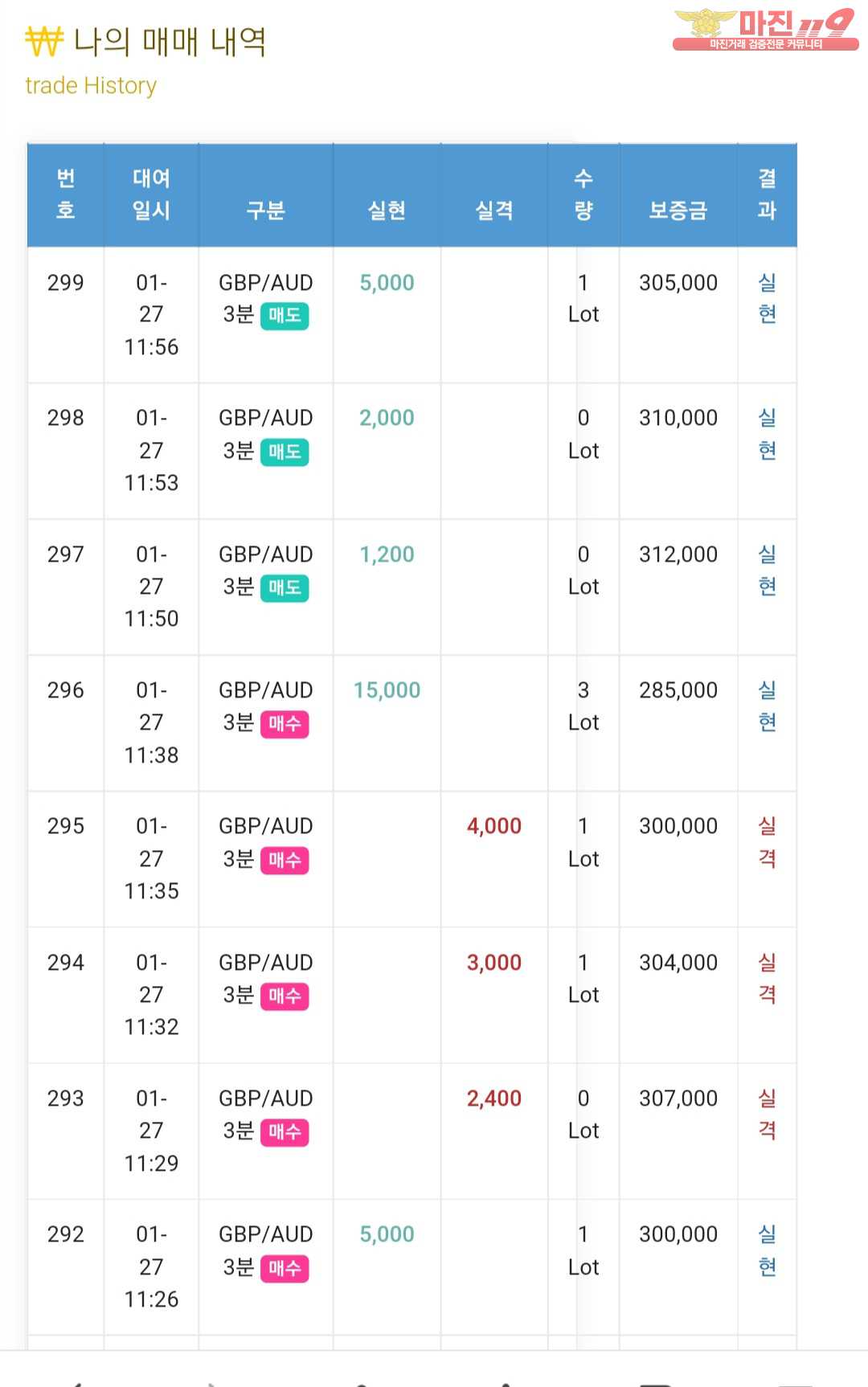Open the 실현 result for trade 296

click(767, 706)
